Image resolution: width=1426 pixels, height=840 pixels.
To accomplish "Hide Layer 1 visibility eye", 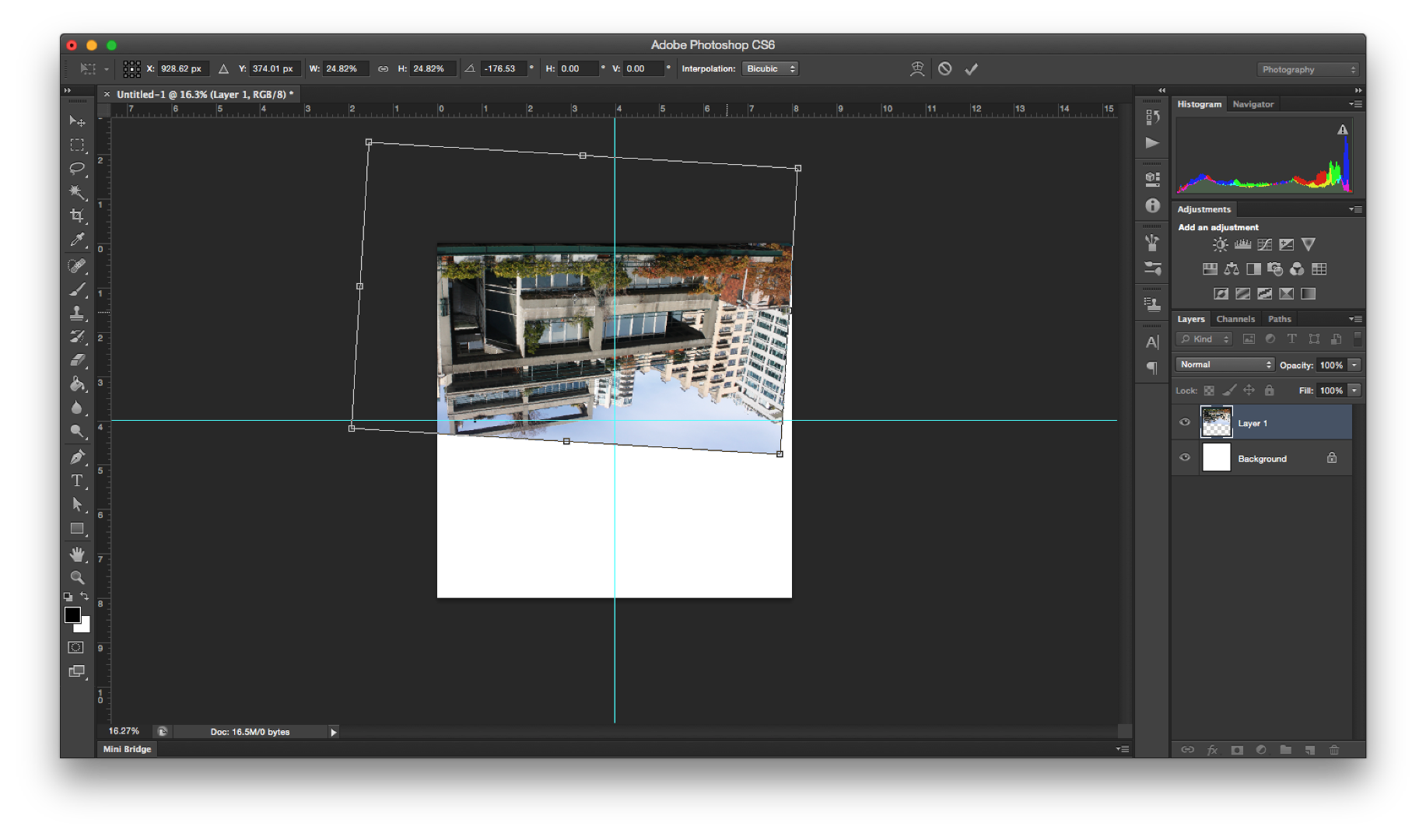I will click(x=1185, y=422).
